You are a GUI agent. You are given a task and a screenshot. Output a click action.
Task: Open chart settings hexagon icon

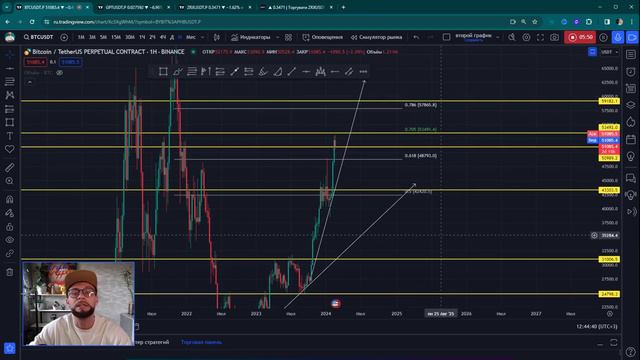pos(527,37)
